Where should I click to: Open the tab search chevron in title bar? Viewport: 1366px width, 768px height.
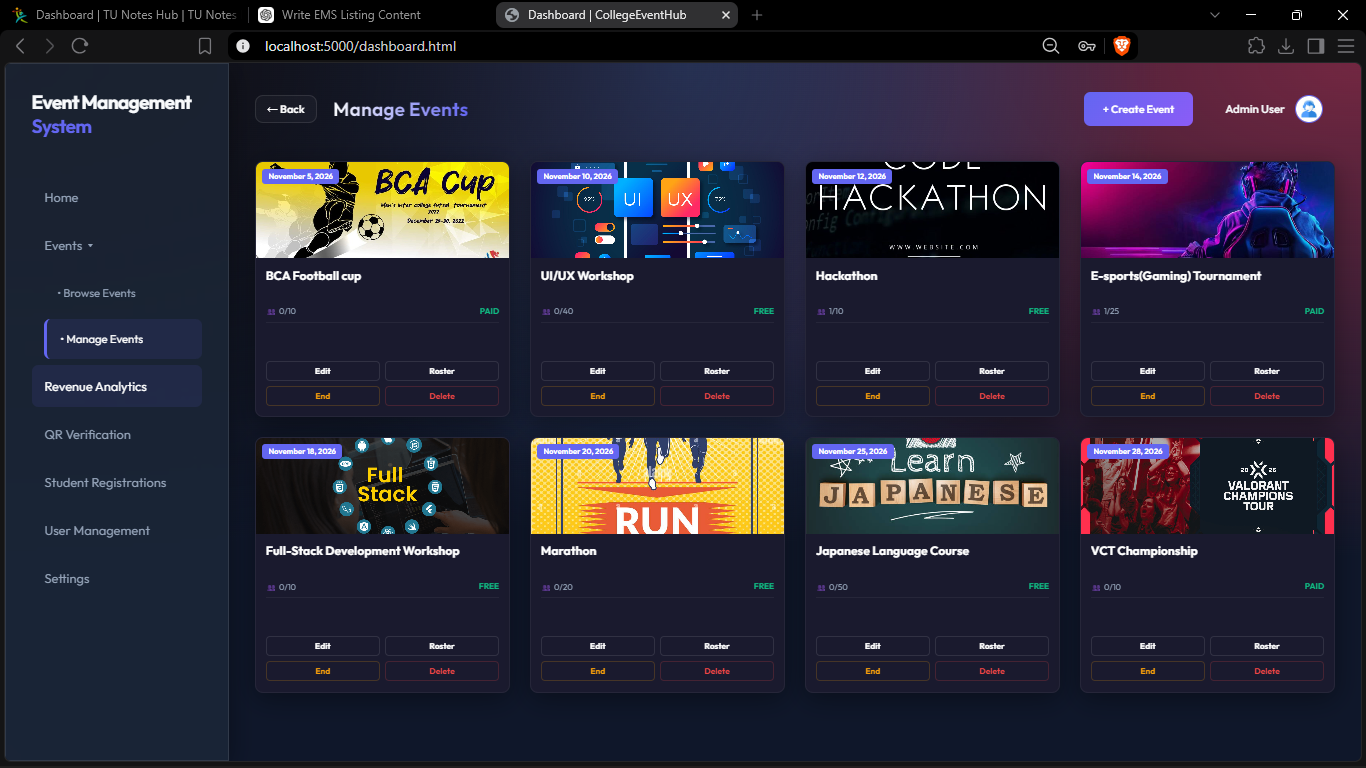[1215, 15]
